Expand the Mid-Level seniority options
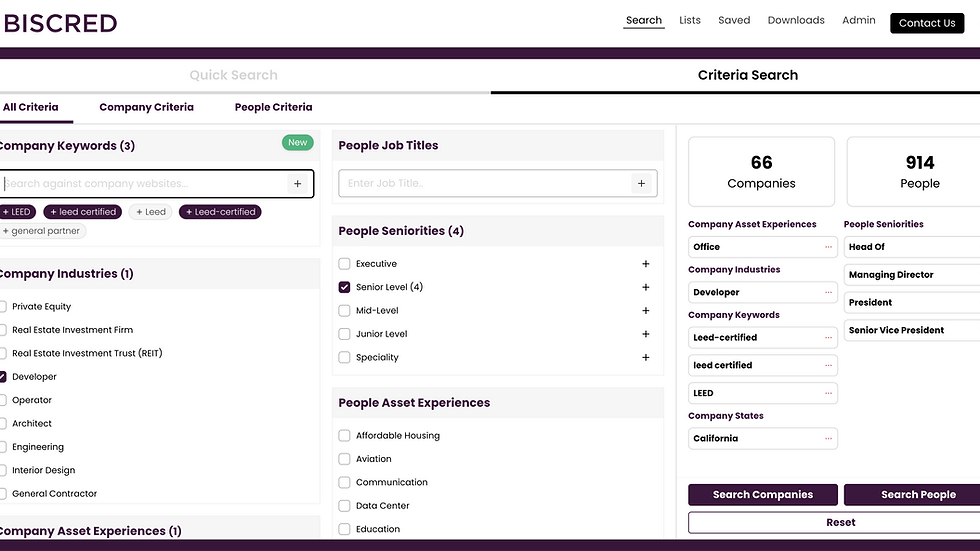The height and width of the screenshot is (551, 980). click(646, 311)
